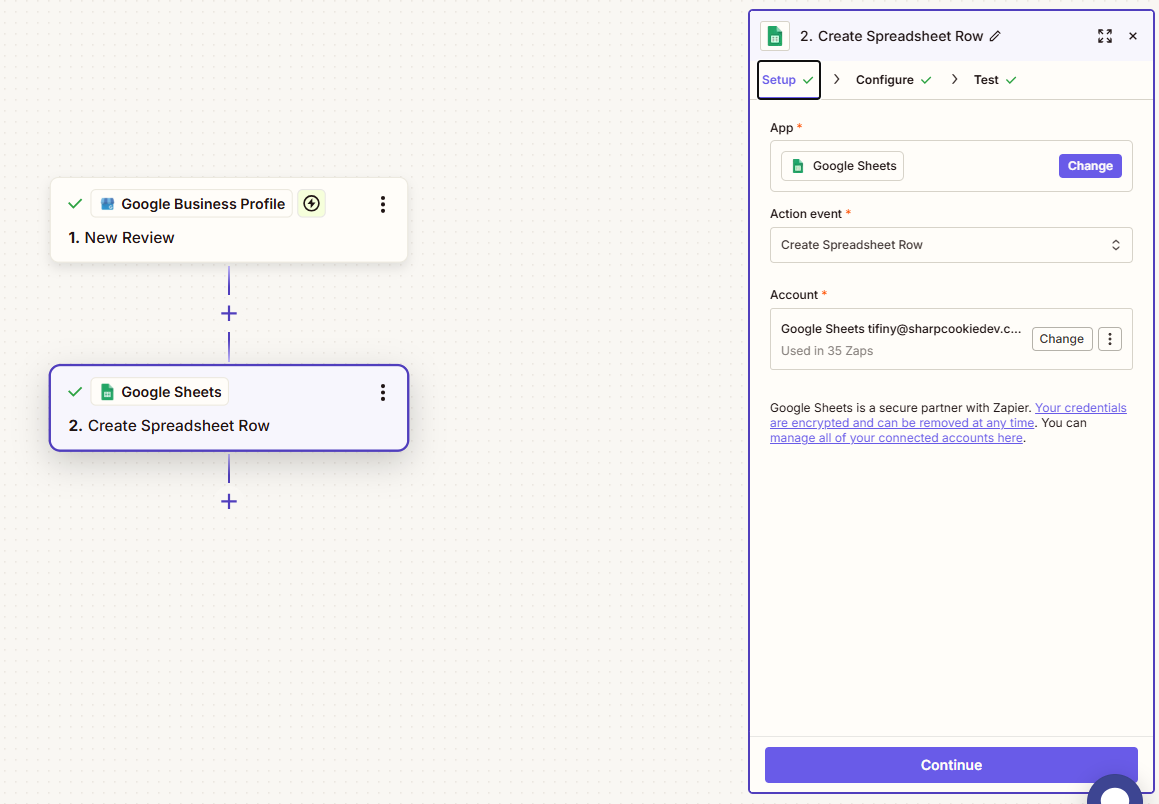Open the Create Spreadsheet Row step three-dot menu
The image size is (1159, 804).
382,392
